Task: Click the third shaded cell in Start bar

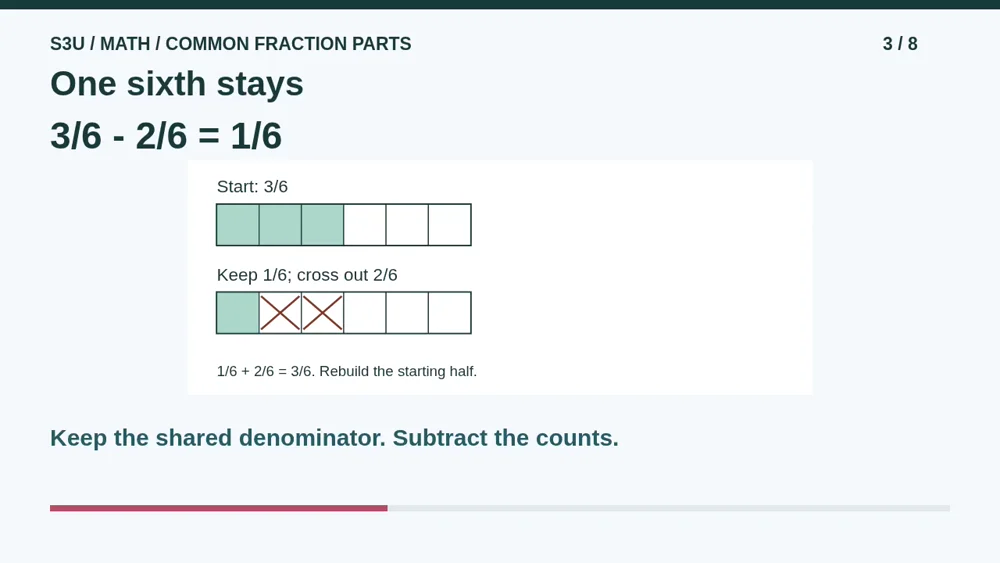Action: 323,225
